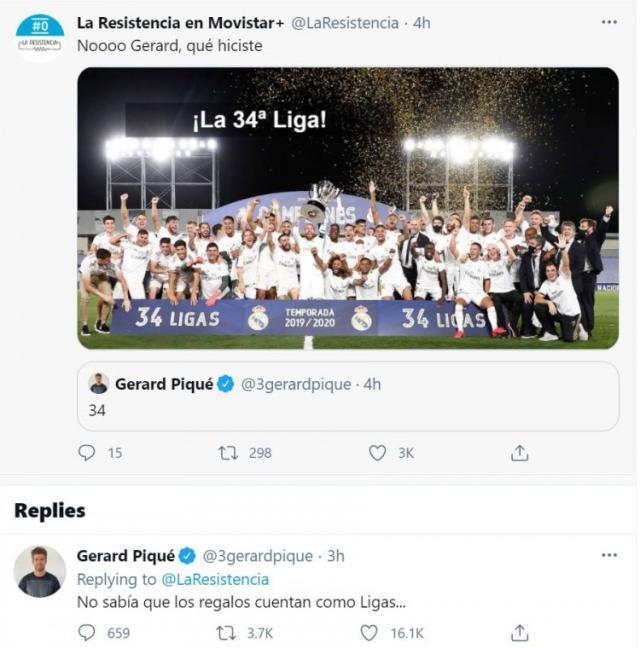Share Gerard Piqué's reply tweet

click(519, 633)
